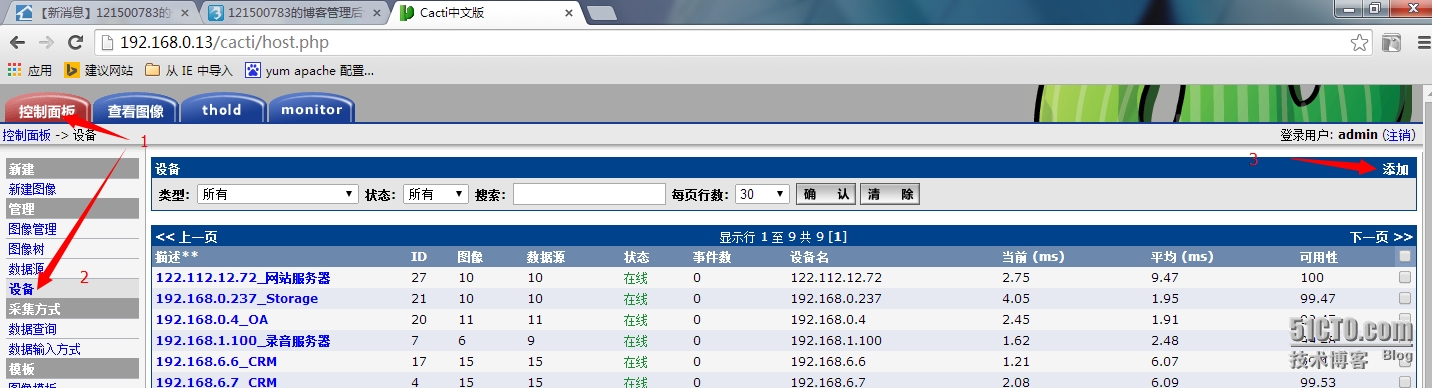Click the browser forward arrow

click(x=46, y=43)
